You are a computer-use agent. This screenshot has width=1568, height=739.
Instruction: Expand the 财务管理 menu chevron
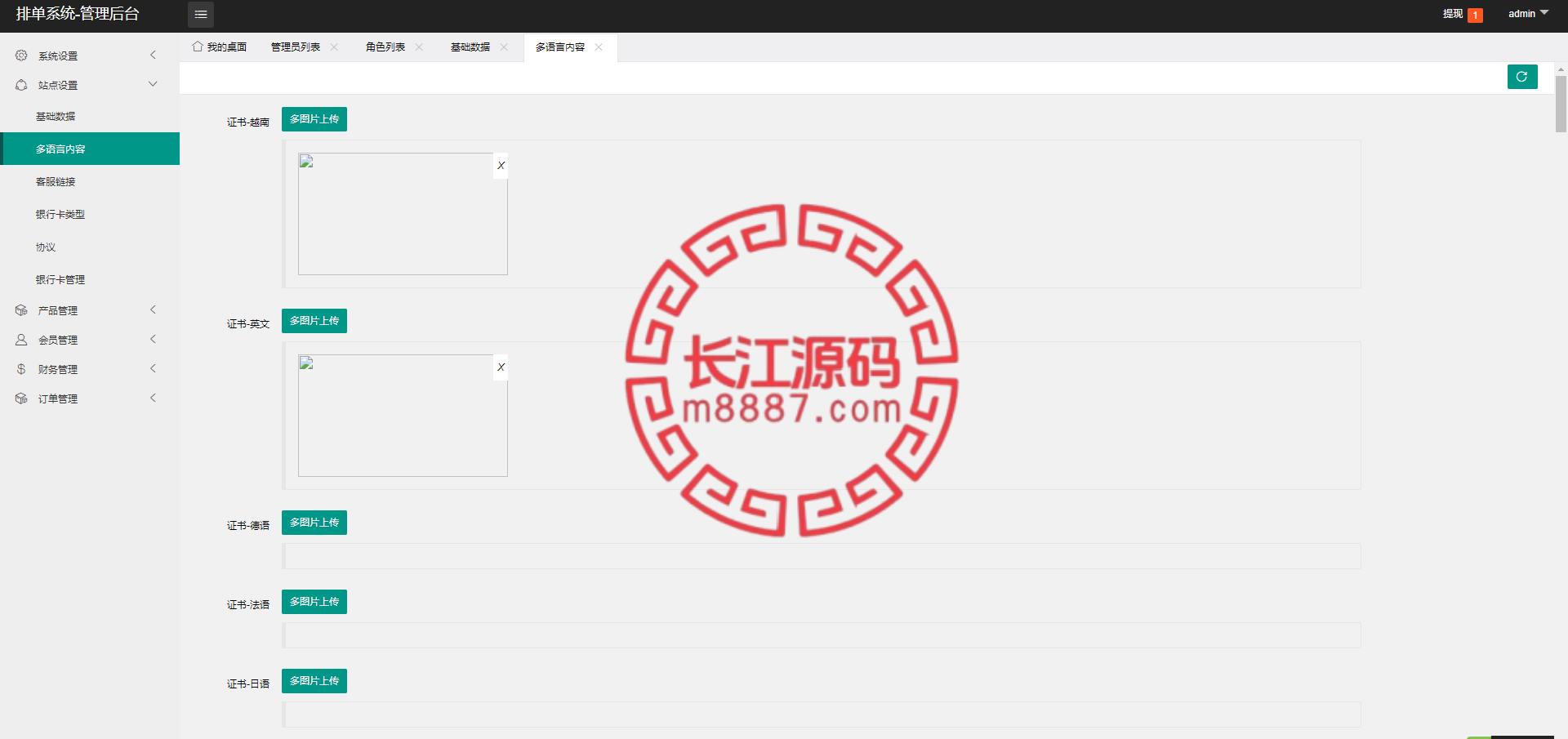(x=153, y=369)
